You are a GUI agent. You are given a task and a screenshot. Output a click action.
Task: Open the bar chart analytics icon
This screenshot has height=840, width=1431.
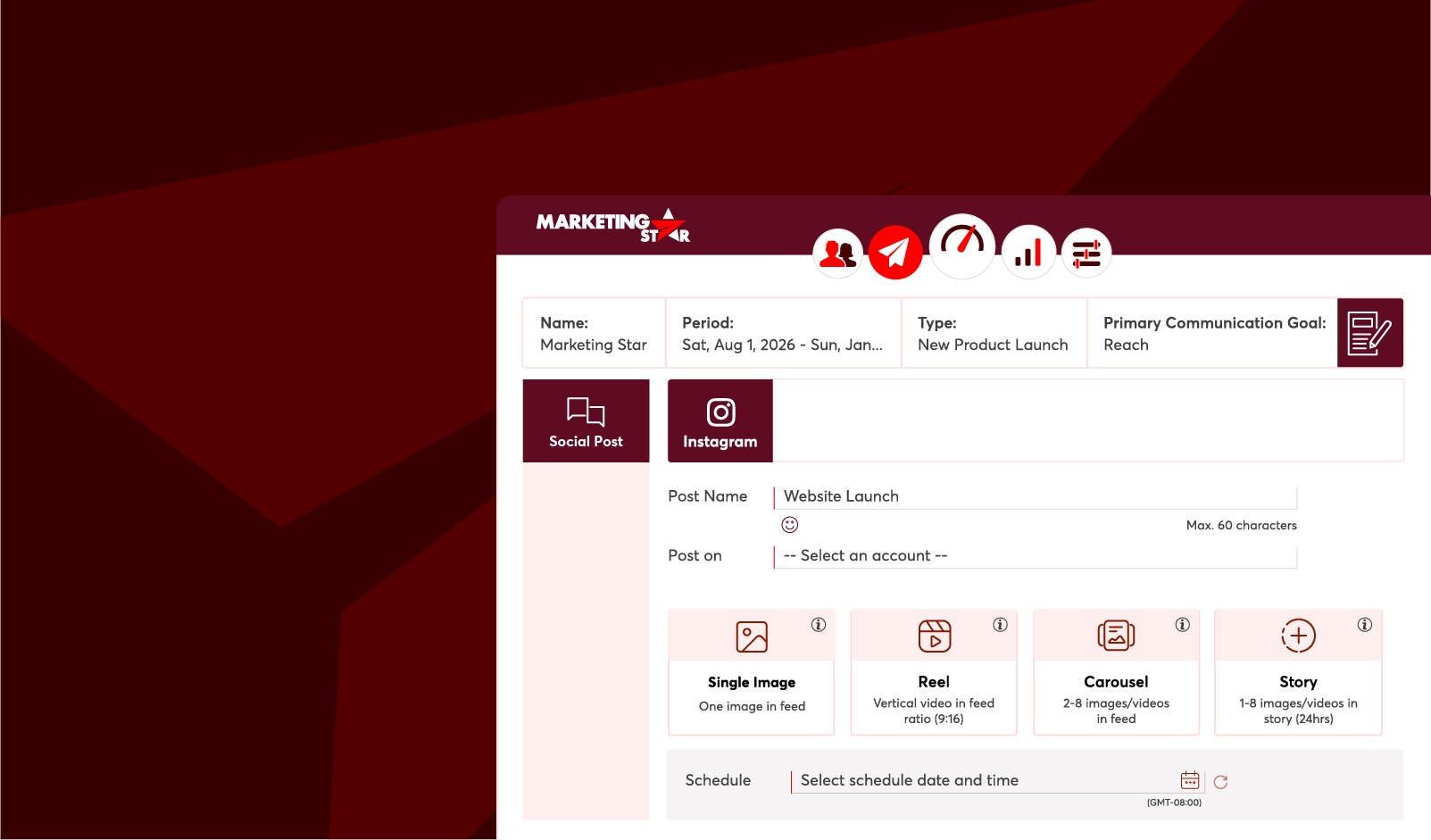pyautogui.click(x=1028, y=252)
